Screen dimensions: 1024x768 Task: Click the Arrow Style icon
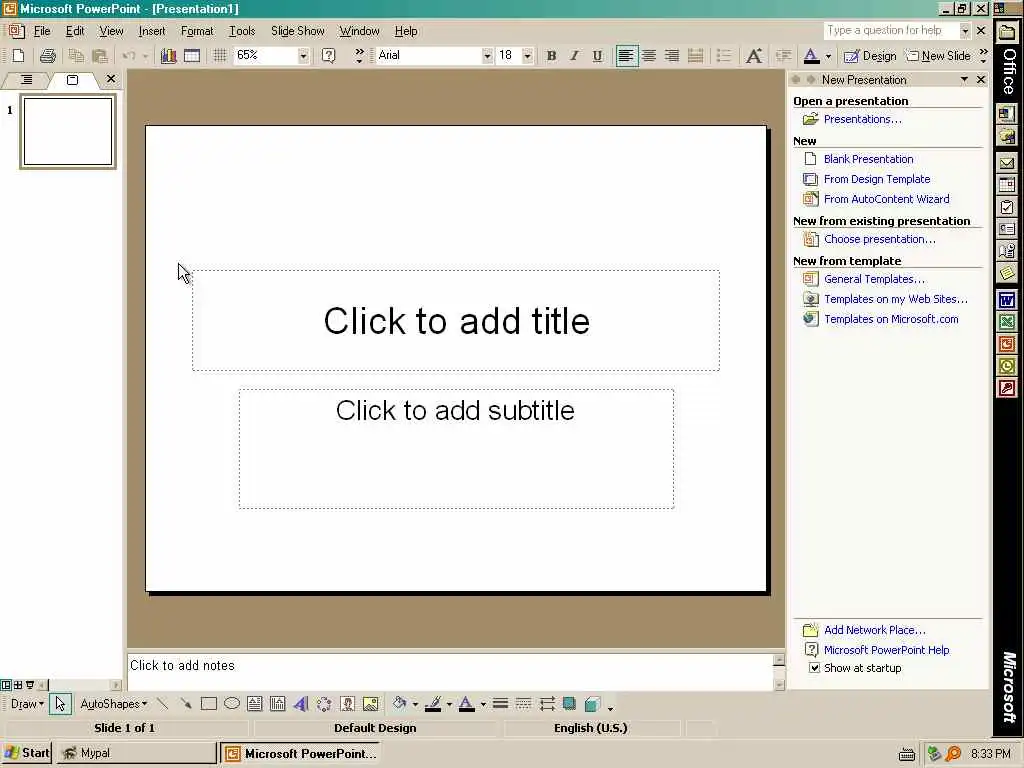[547, 704]
